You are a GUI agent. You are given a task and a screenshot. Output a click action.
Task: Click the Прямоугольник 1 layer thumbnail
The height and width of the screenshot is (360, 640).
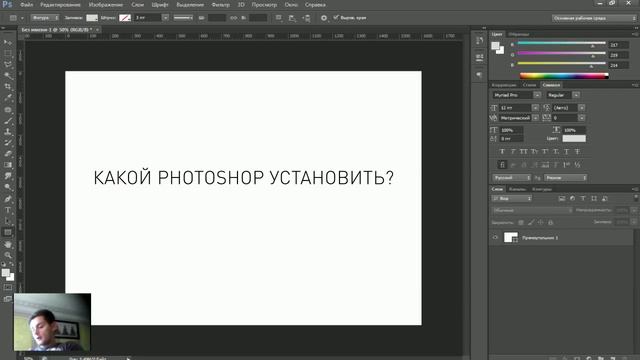(511, 237)
